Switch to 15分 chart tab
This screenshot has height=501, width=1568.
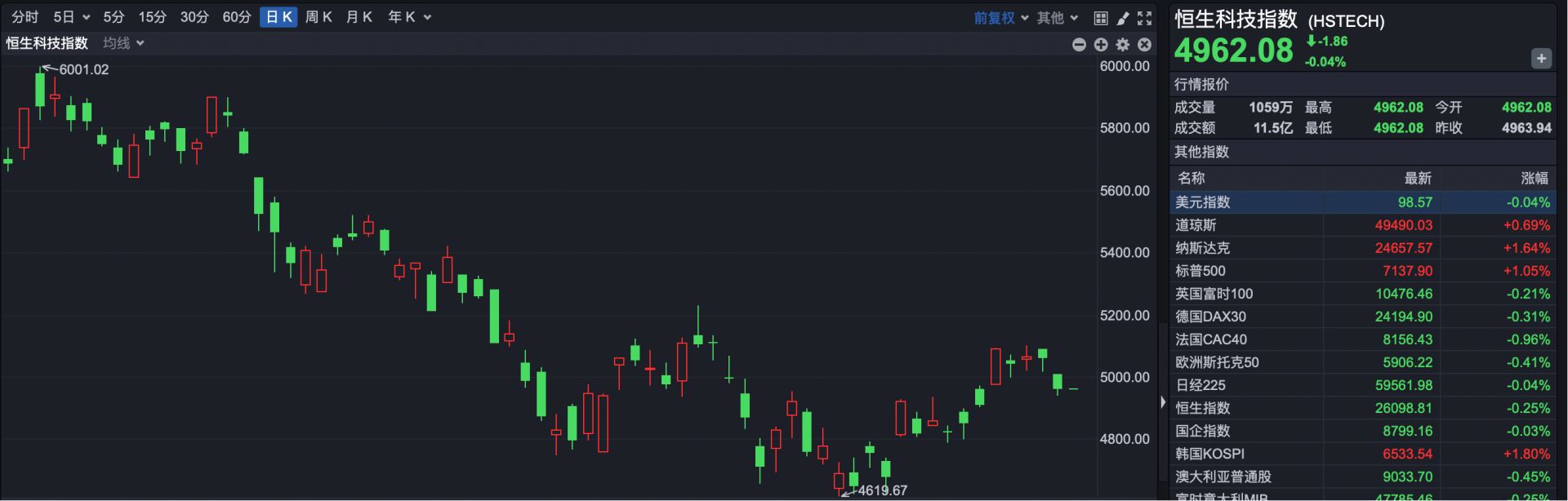coord(152,17)
